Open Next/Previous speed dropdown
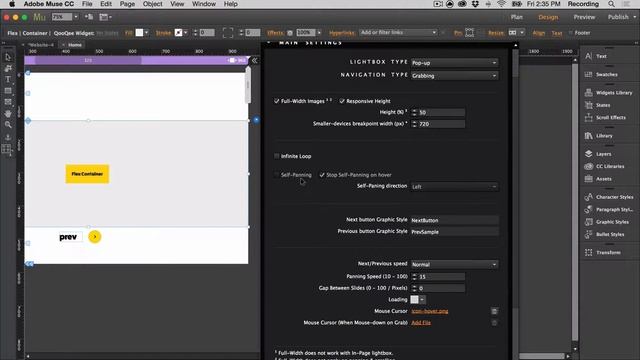This screenshot has height=360, width=640. pos(454,264)
